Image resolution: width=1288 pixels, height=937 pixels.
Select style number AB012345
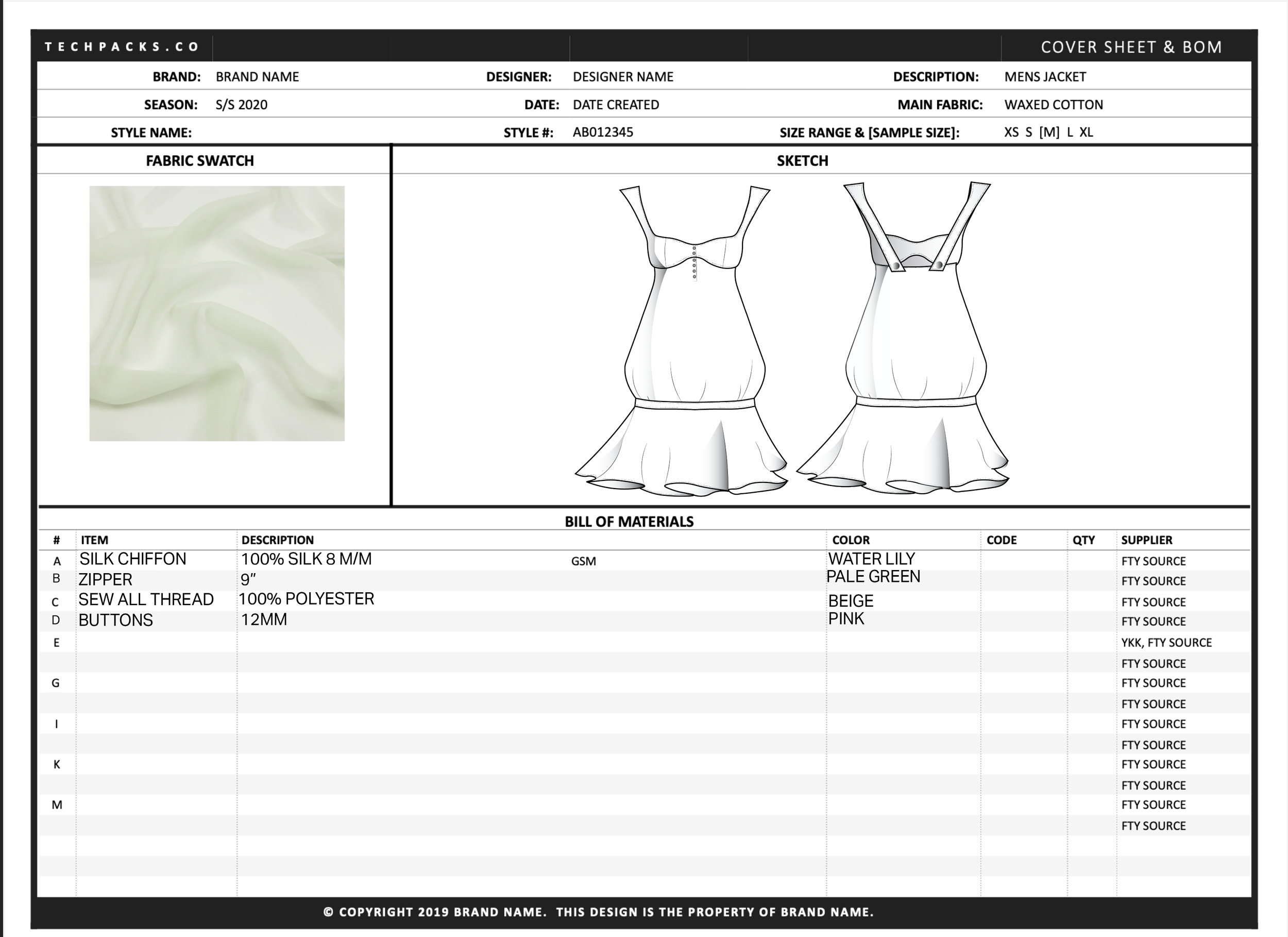click(x=603, y=132)
